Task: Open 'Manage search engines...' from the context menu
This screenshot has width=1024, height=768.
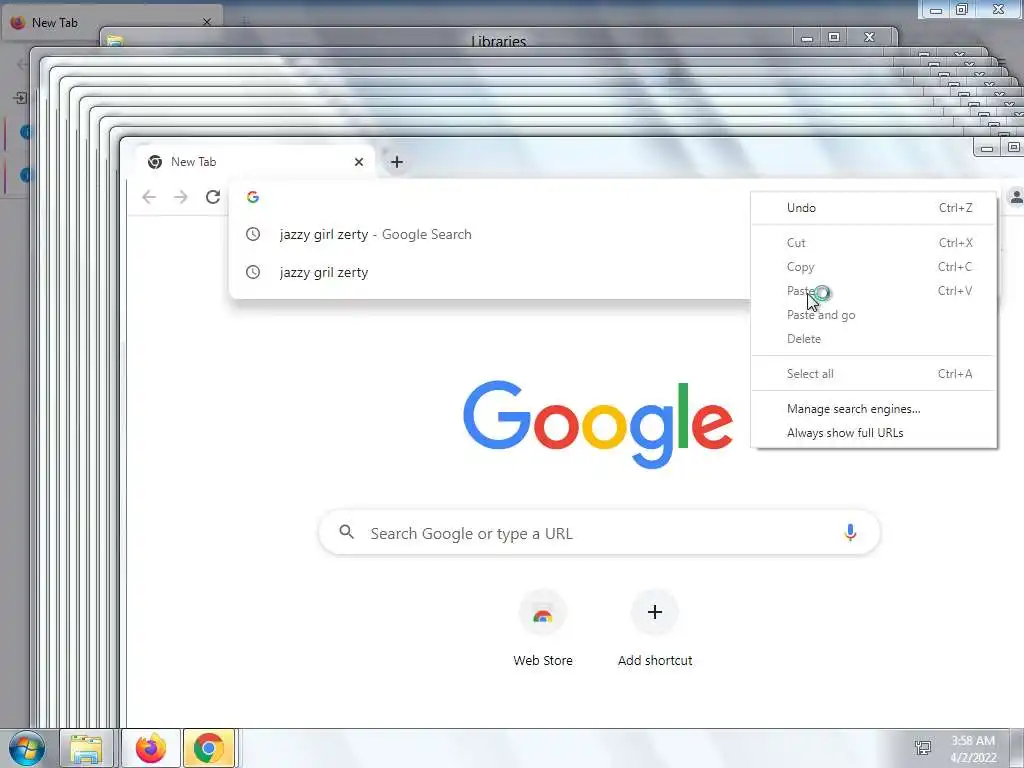Action: pos(874,409)
